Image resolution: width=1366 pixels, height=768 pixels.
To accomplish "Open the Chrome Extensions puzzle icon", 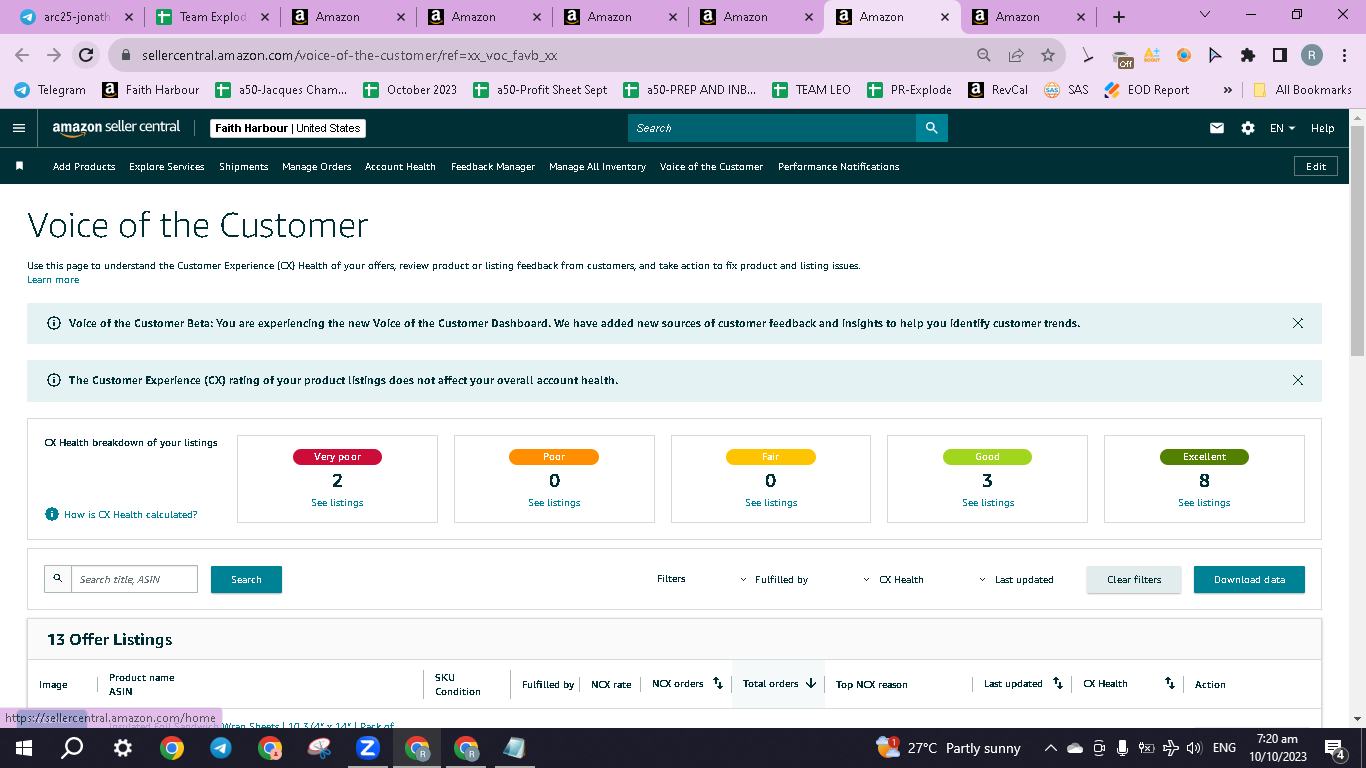I will tap(1248, 56).
